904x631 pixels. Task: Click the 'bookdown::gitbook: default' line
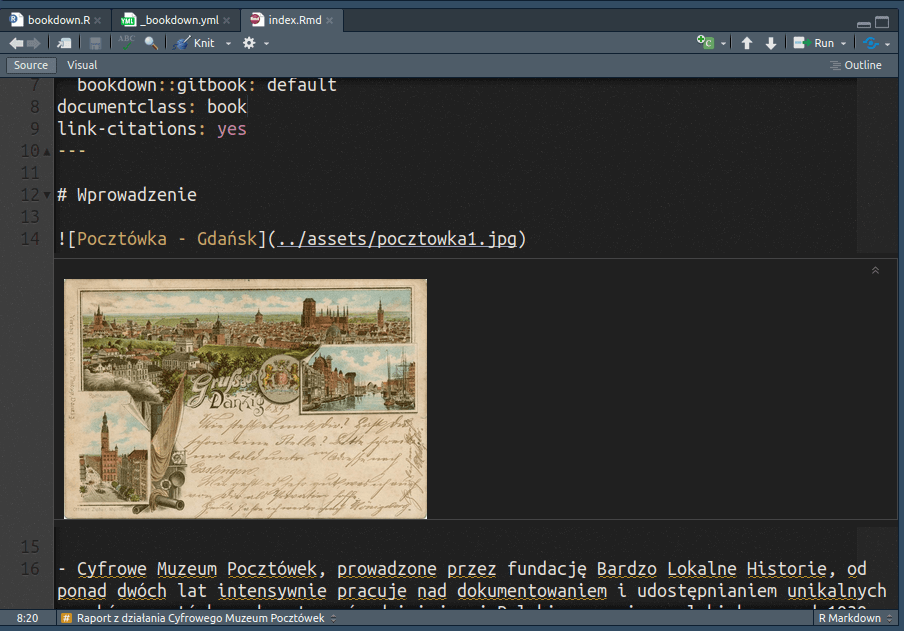206,85
